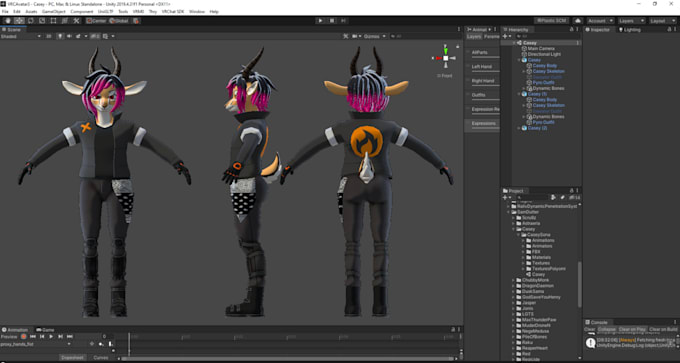The width and height of the screenshot is (680, 363).
Task: Click the Play button
Action: pos(320,20)
